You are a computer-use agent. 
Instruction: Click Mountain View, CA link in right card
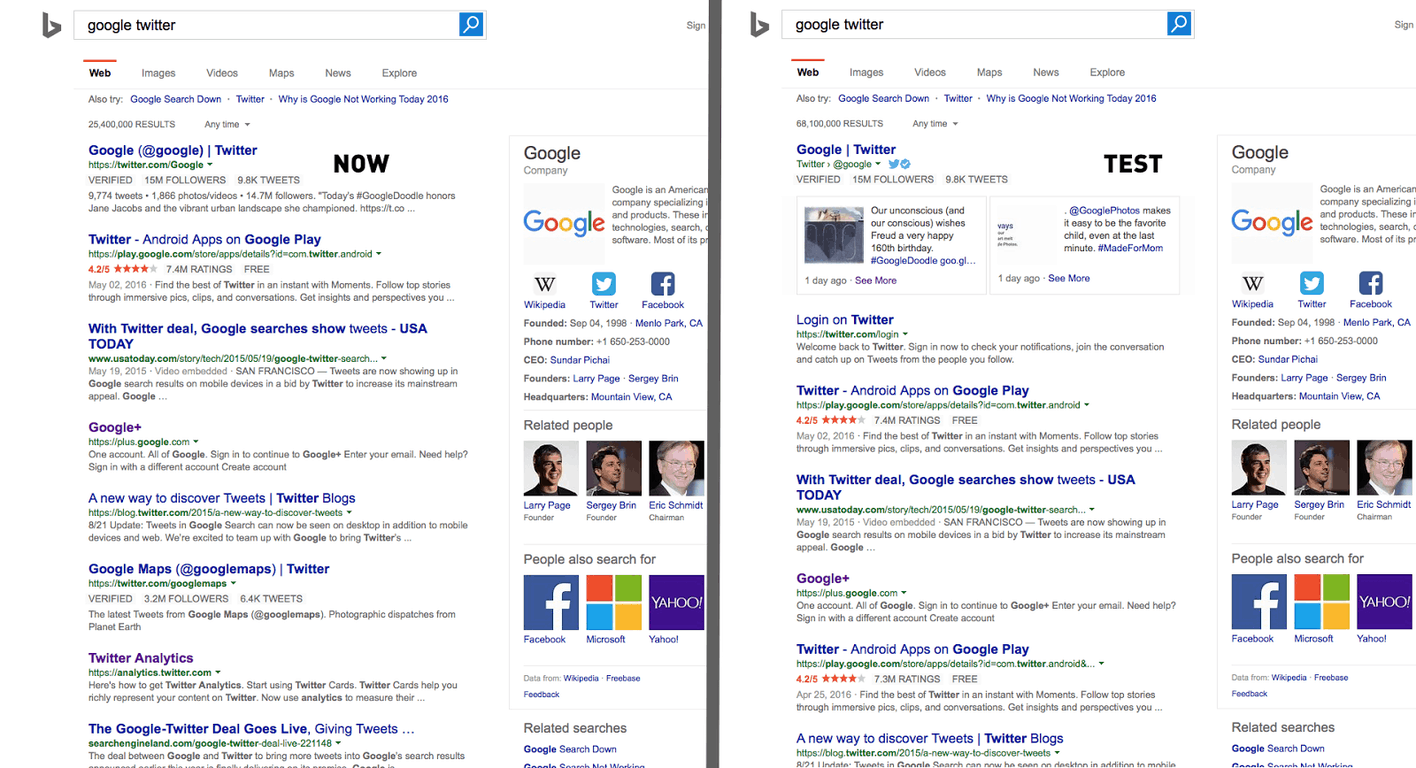(1339, 396)
